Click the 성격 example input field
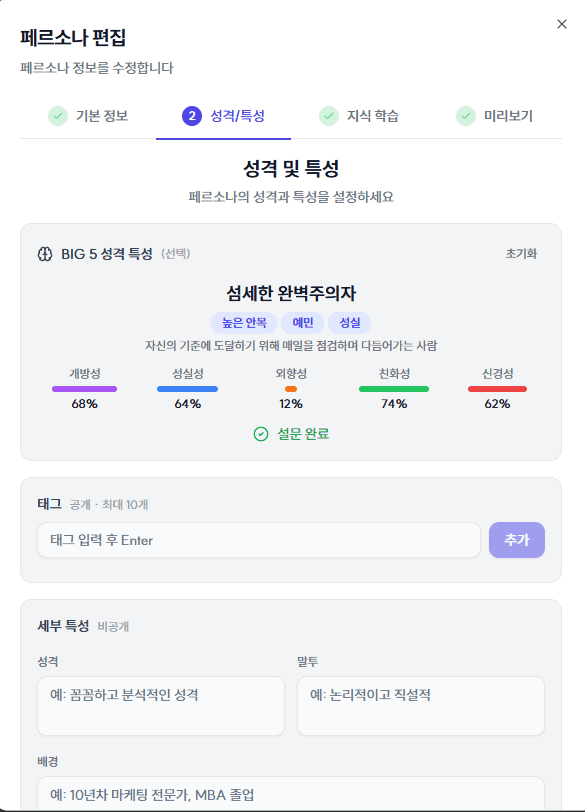585x812 pixels. pyautogui.click(x=160, y=706)
